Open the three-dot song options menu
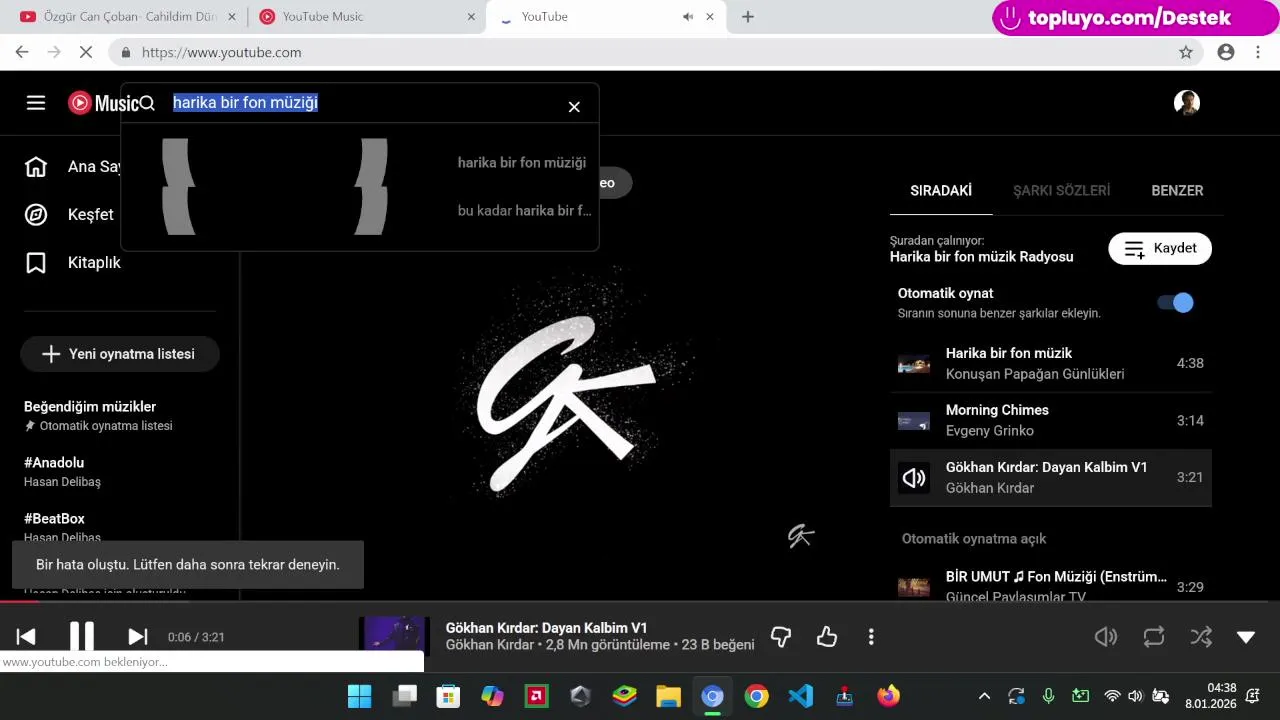Screen dimensions: 1280x720 pyautogui.click(x=871, y=637)
